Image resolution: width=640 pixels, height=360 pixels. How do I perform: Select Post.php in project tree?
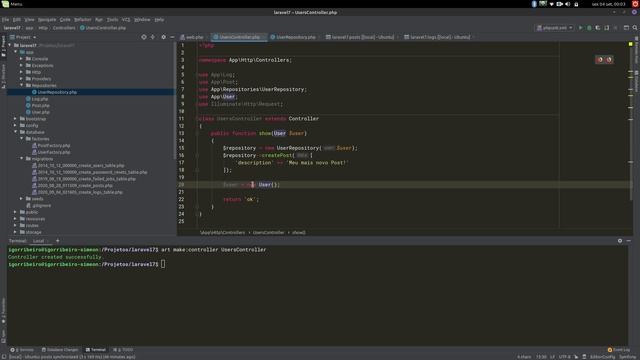[40, 105]
